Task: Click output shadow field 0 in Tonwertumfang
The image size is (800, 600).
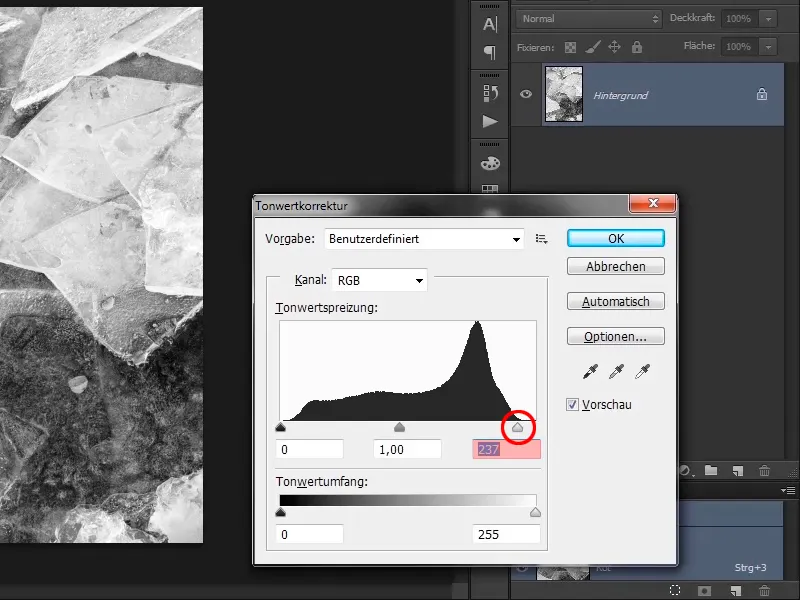Action: coord(310,534)
